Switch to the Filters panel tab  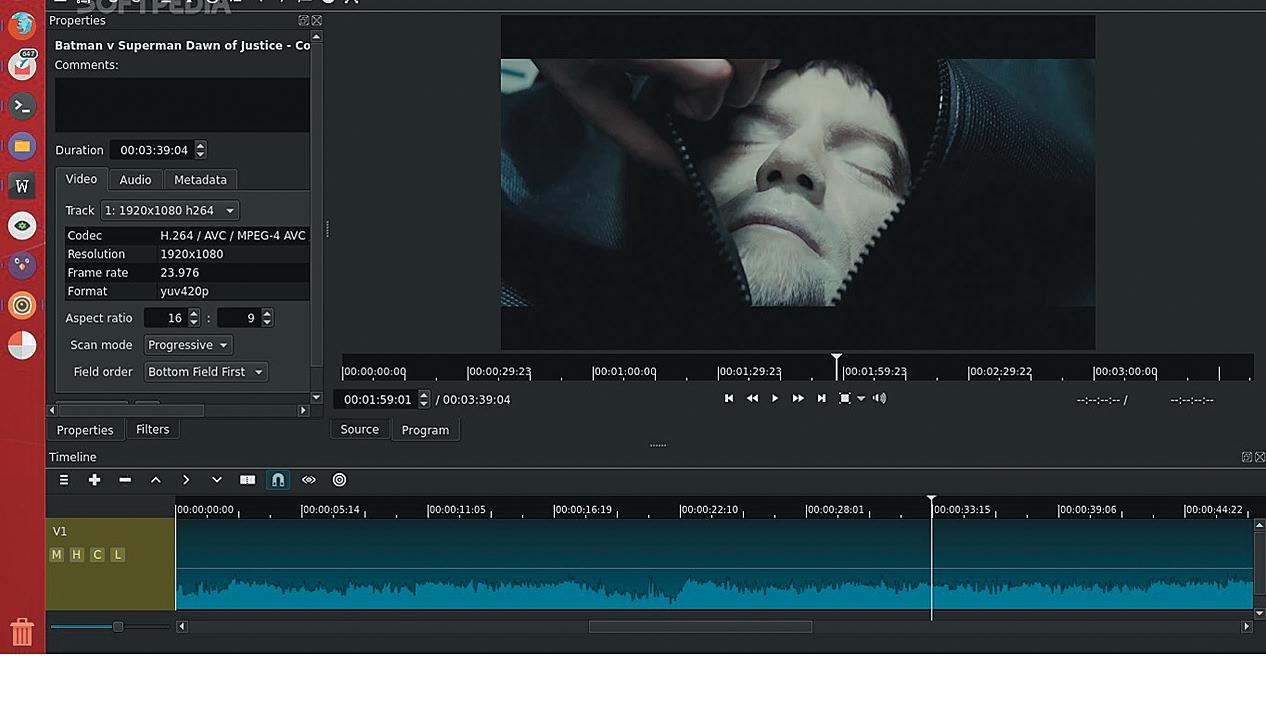click(152, 430)
